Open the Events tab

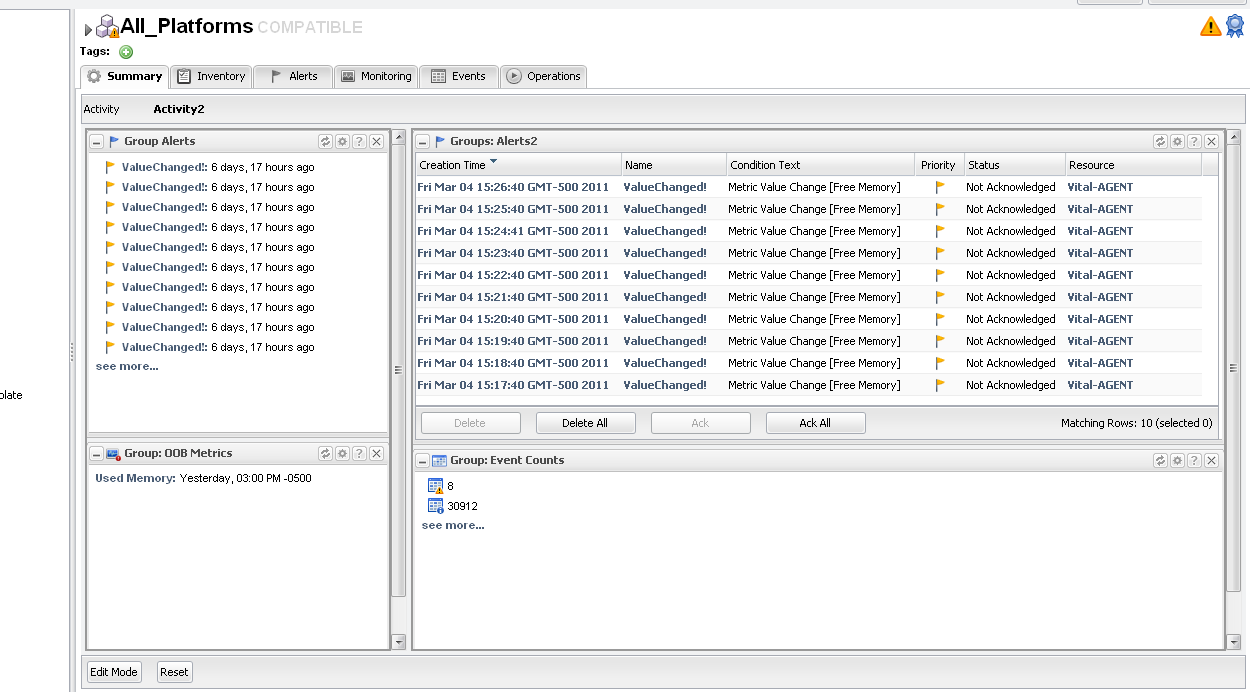(459, 76)
